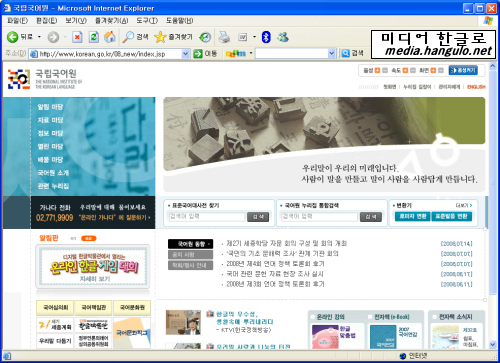Screen dimensions: 500x363
Task: Click in the 표준국어대사전 search input field
Action: click(207, 217)
